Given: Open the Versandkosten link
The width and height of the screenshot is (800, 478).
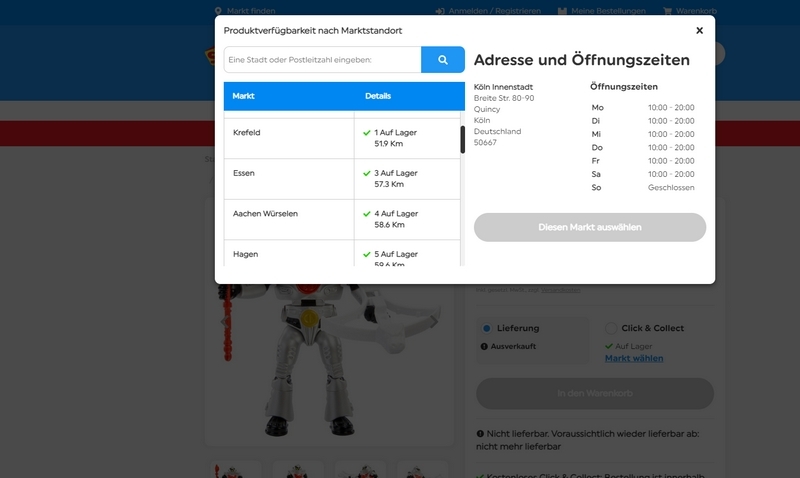Looking at the screenshot, I should point(560,290).
